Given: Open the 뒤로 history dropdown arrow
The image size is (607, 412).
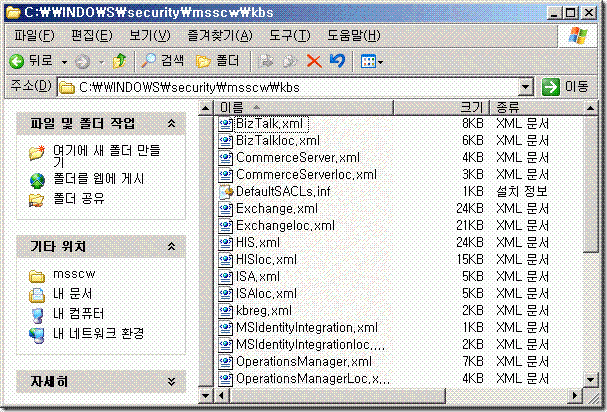Looking at the screenshot, I should tap(64, 62).
